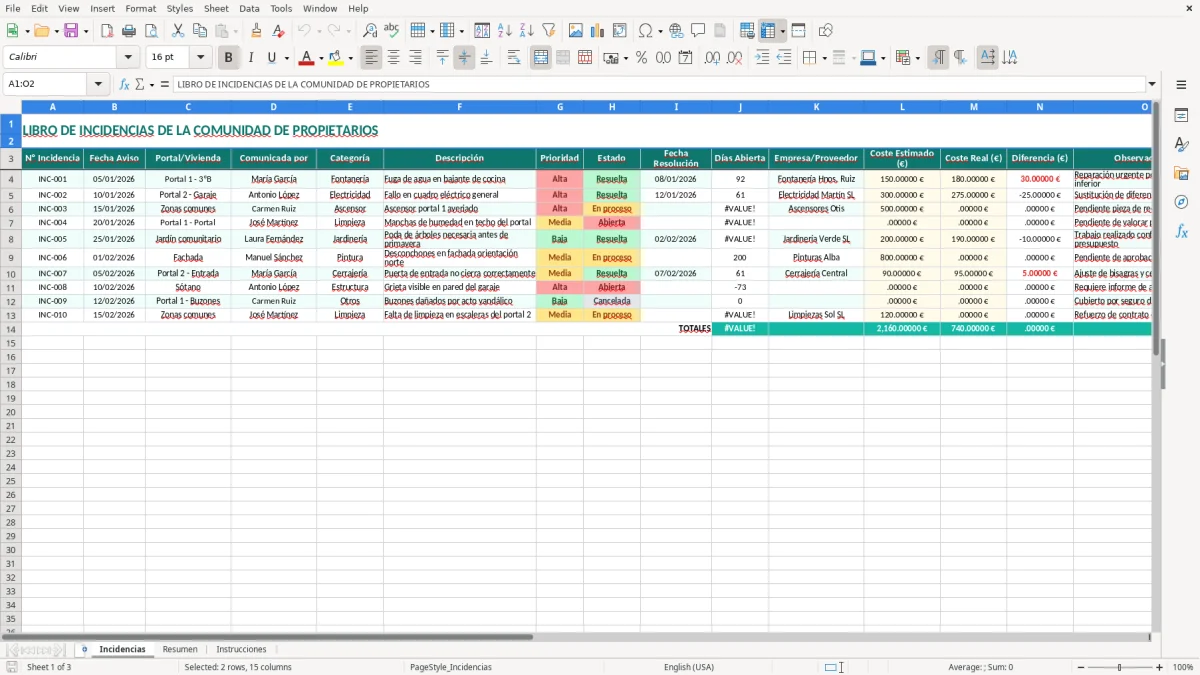The height and width of the screenshot is (675, 1200).
Task: Click row header 14
Action: click(10, 329)
